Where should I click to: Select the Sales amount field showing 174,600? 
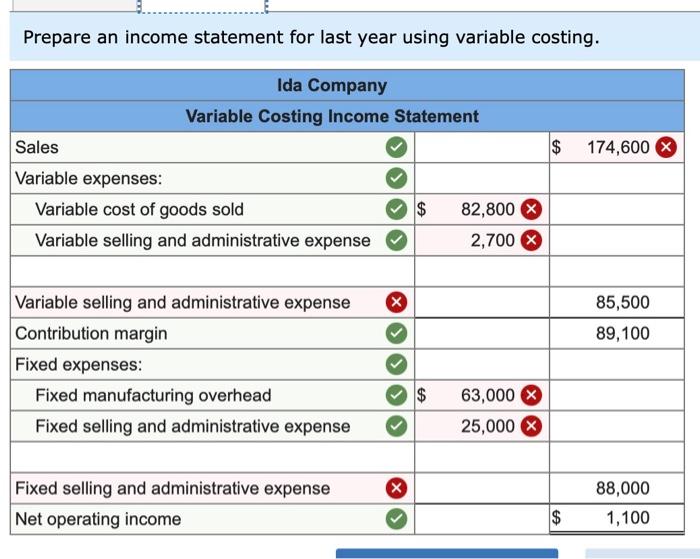(x=617, y=147)
